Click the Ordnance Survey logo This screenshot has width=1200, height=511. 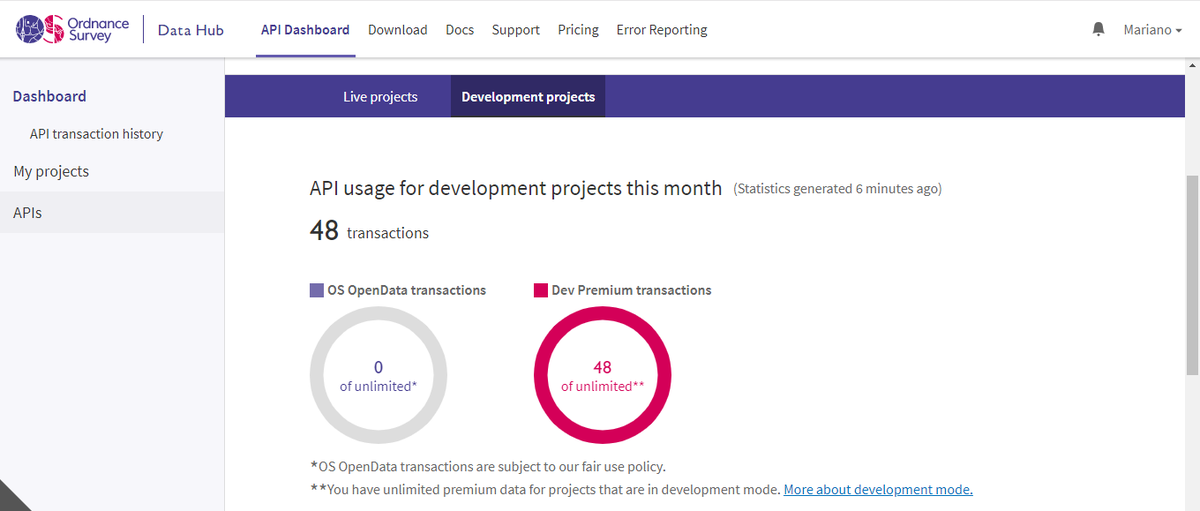72,29
